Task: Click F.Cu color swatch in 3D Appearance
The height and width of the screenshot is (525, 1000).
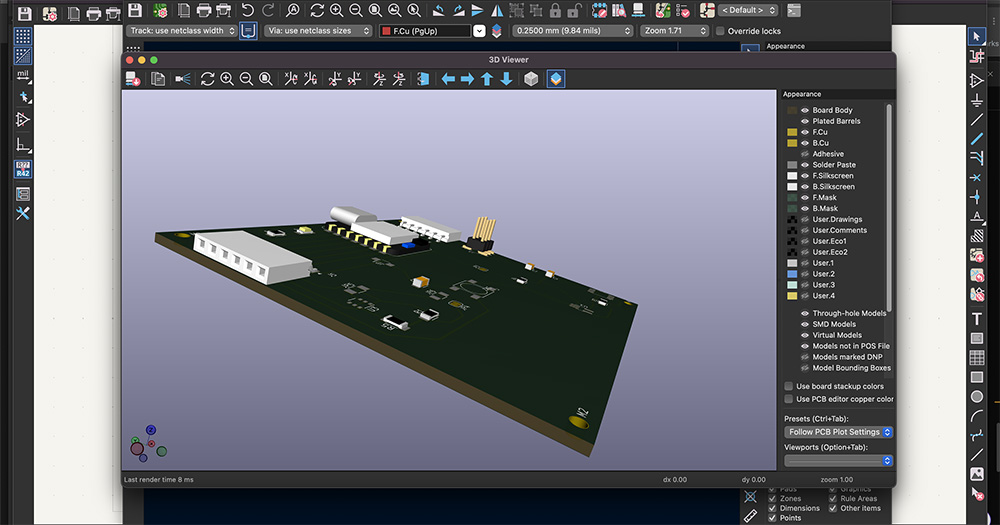Action: pos(792,132)
